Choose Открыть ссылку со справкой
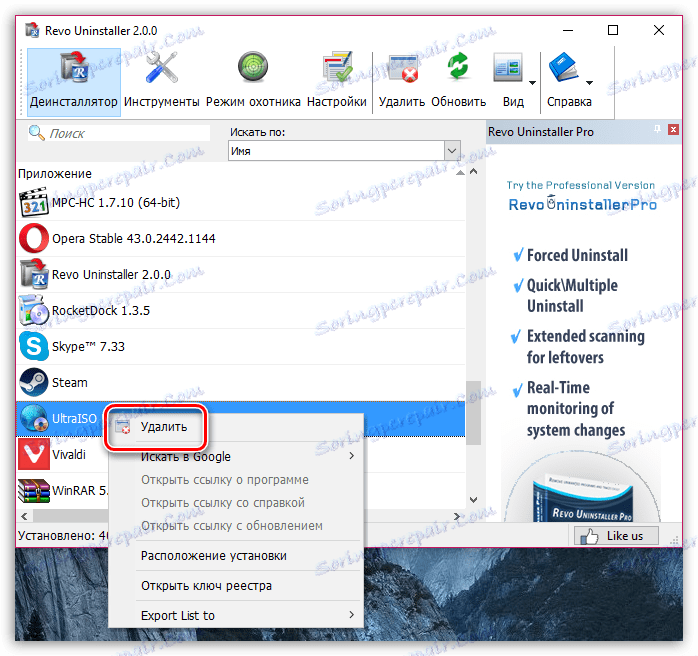 tap(236, 503)
